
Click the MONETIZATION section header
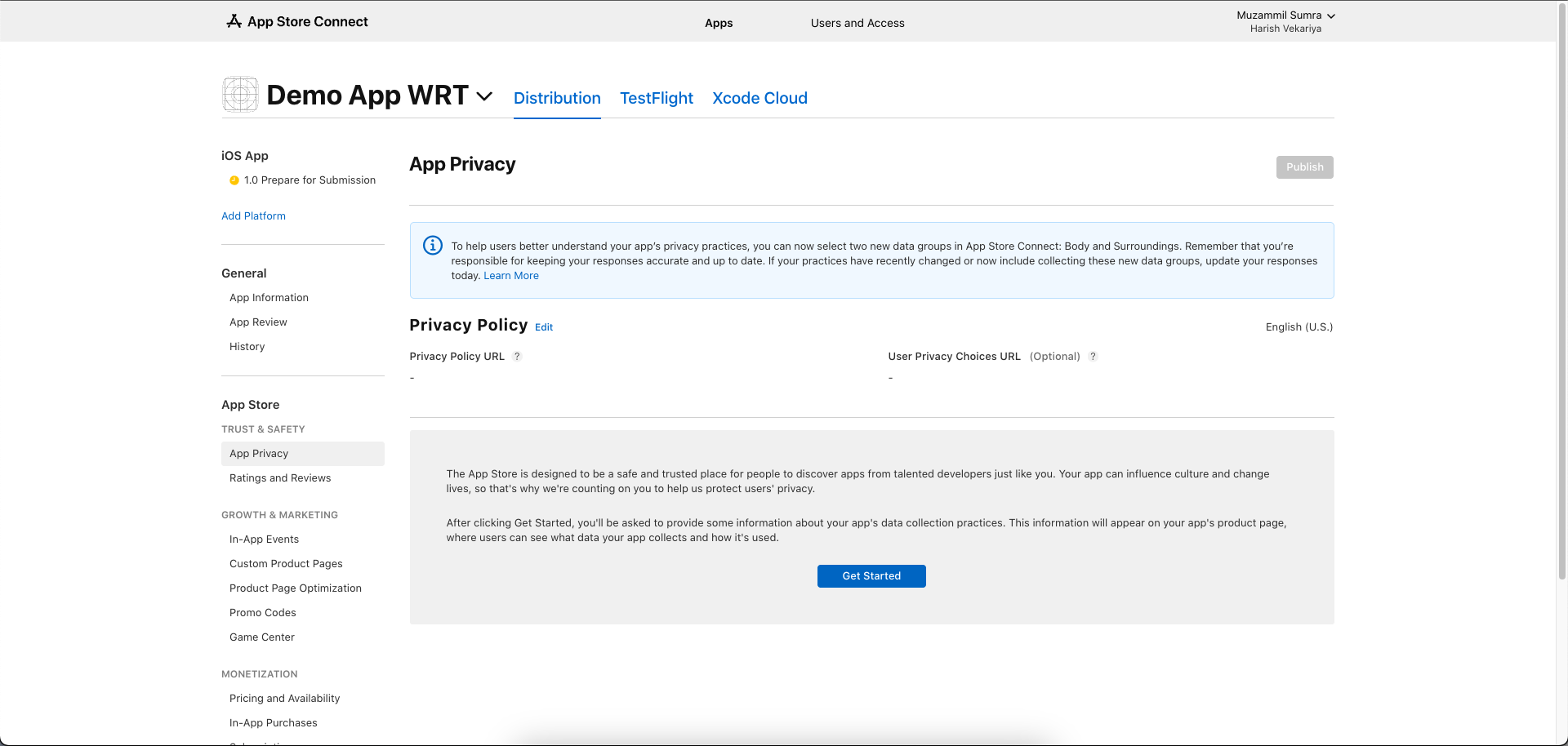259,674
